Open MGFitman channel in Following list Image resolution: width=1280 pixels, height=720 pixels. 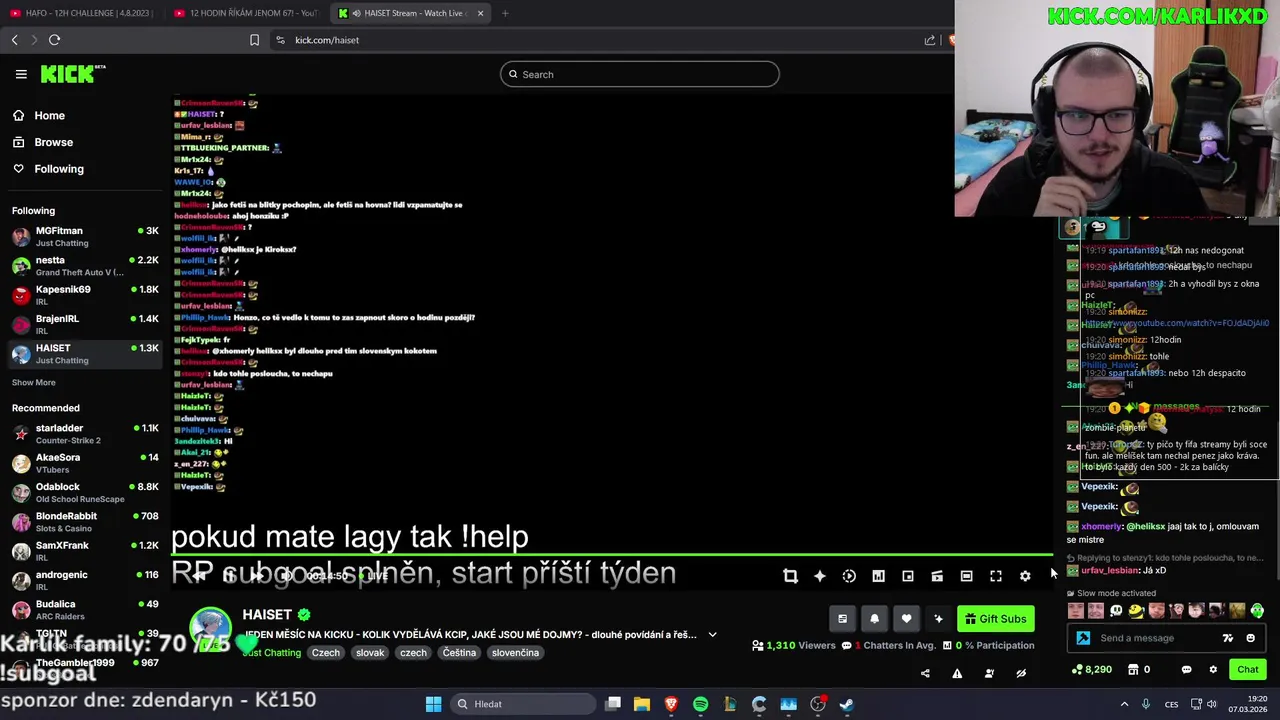coord(85,237)
